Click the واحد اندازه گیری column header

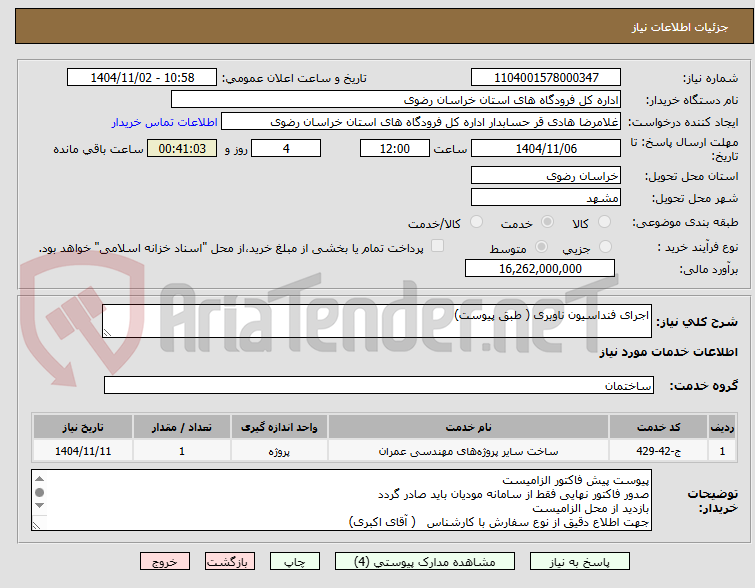coord(279,427)
